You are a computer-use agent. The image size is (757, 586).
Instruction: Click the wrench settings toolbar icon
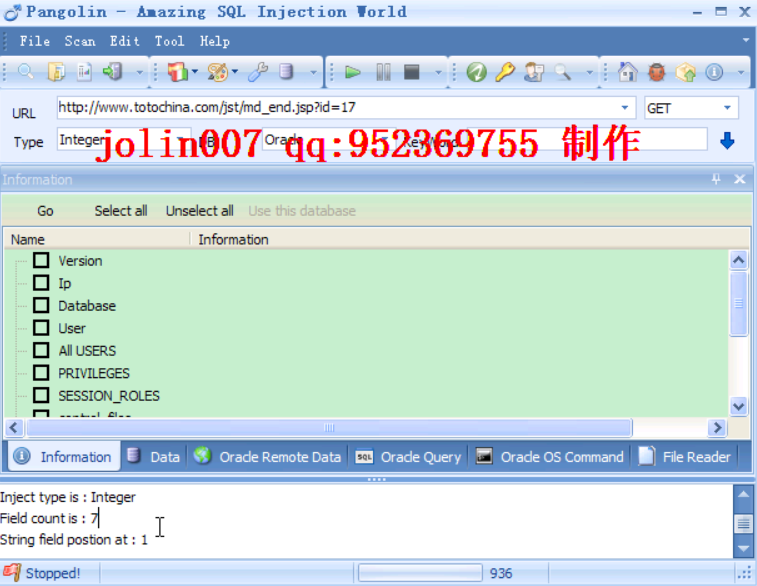pos(258,72)
